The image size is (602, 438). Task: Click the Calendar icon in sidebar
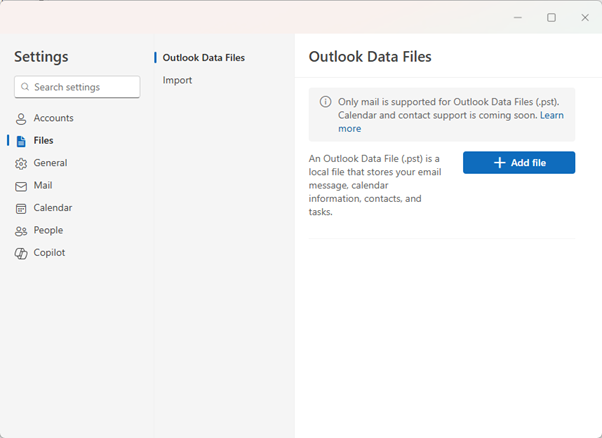21,208
